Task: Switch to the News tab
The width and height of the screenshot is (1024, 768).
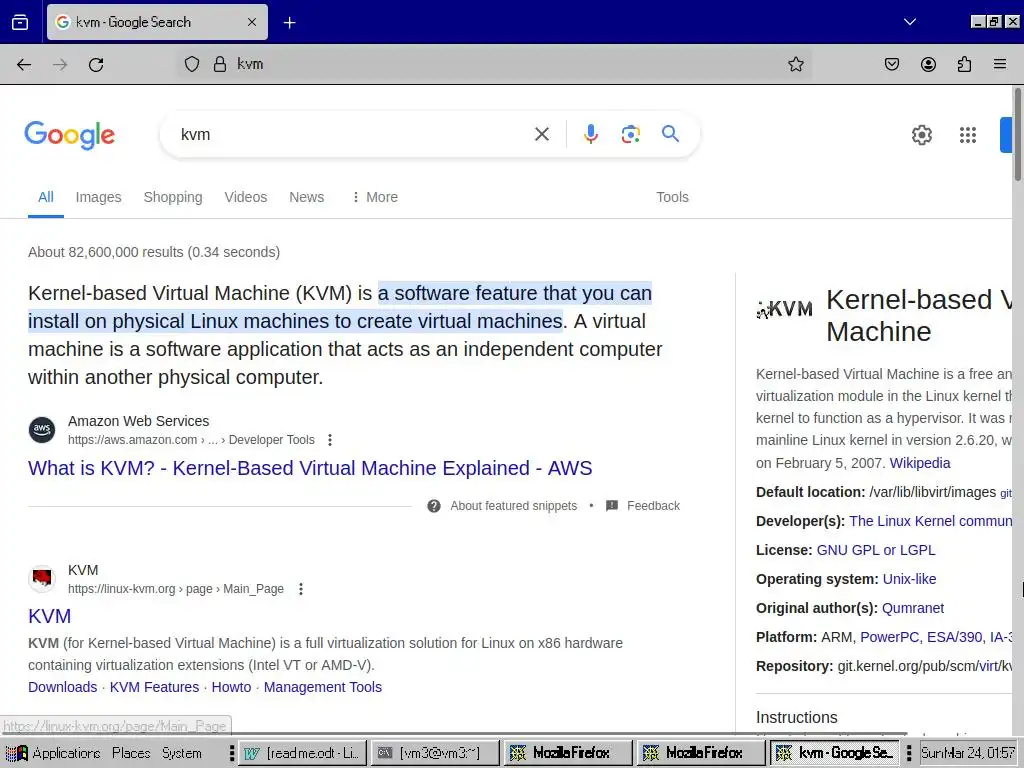Action: [x=306, y=197]
